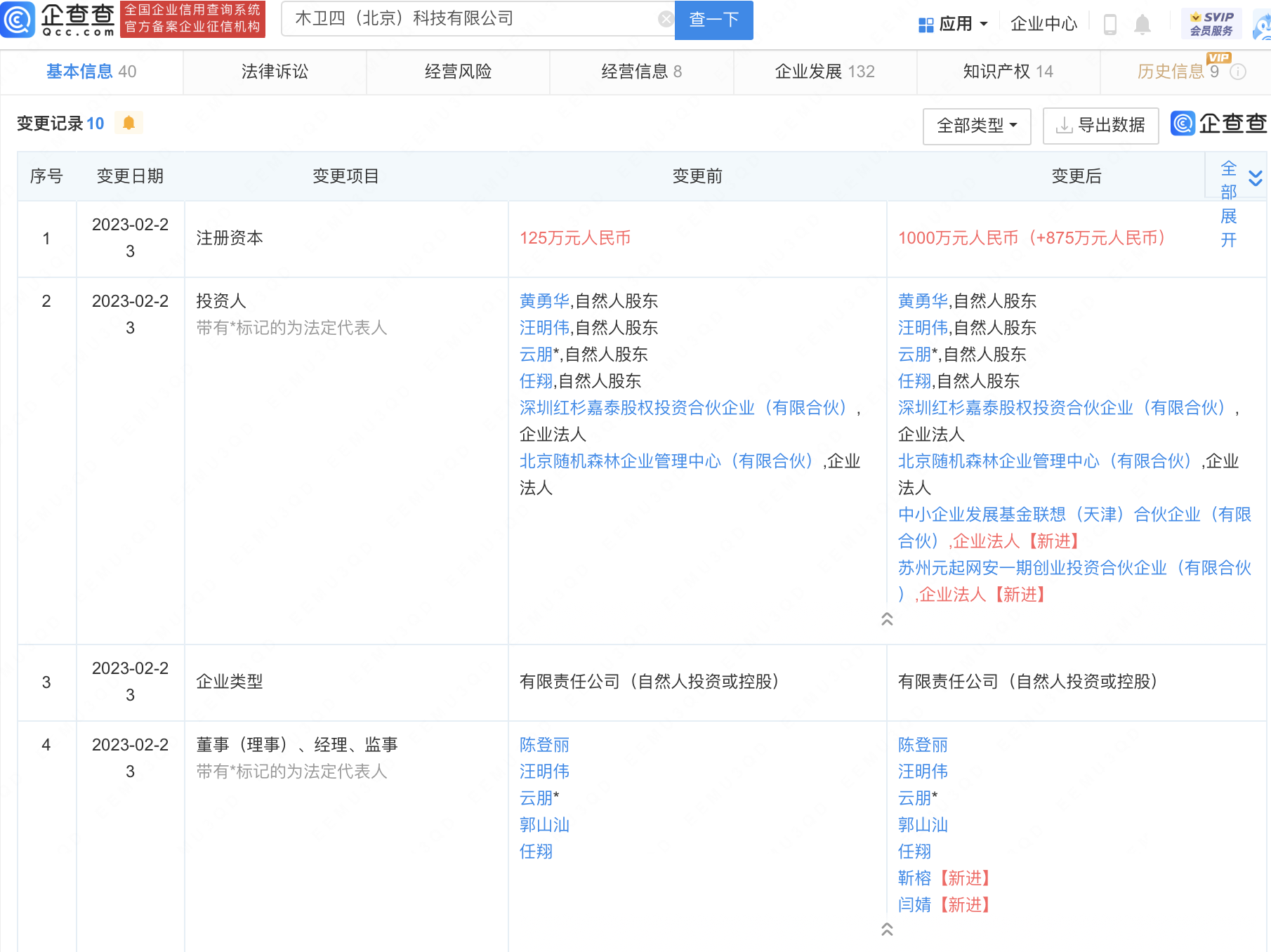
Task: Click the apps grid icon
Action: tap(926, 25)
